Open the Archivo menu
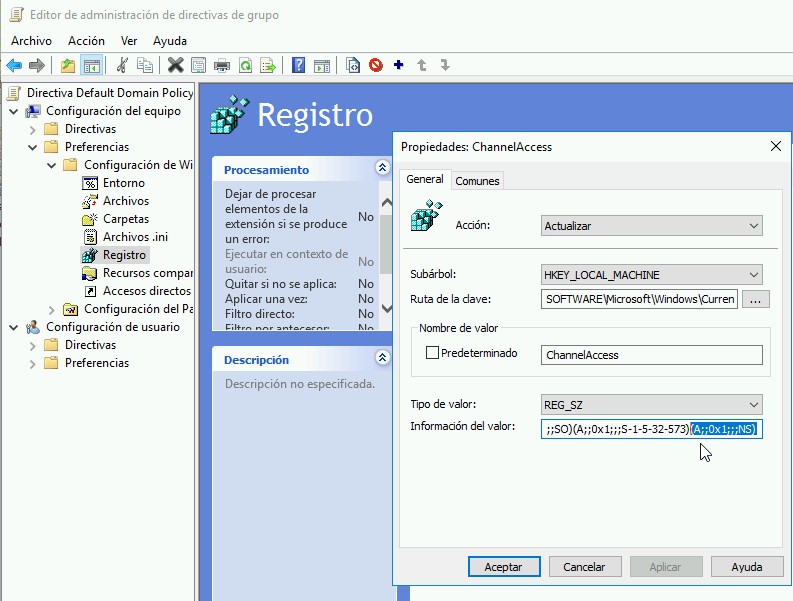The height and width of the screenshot is (601, 793). (x=31, y=41)
